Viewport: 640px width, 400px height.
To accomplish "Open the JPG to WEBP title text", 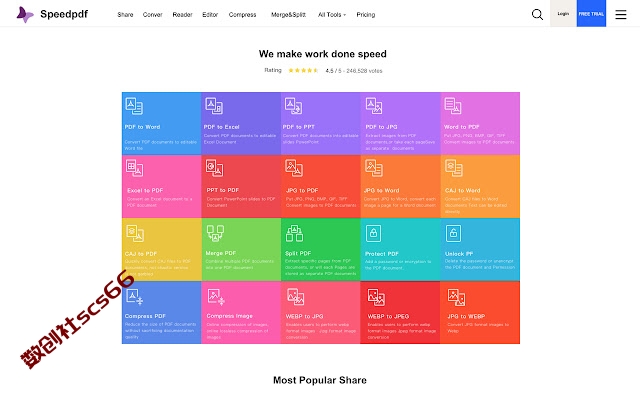I will [466, 316].
